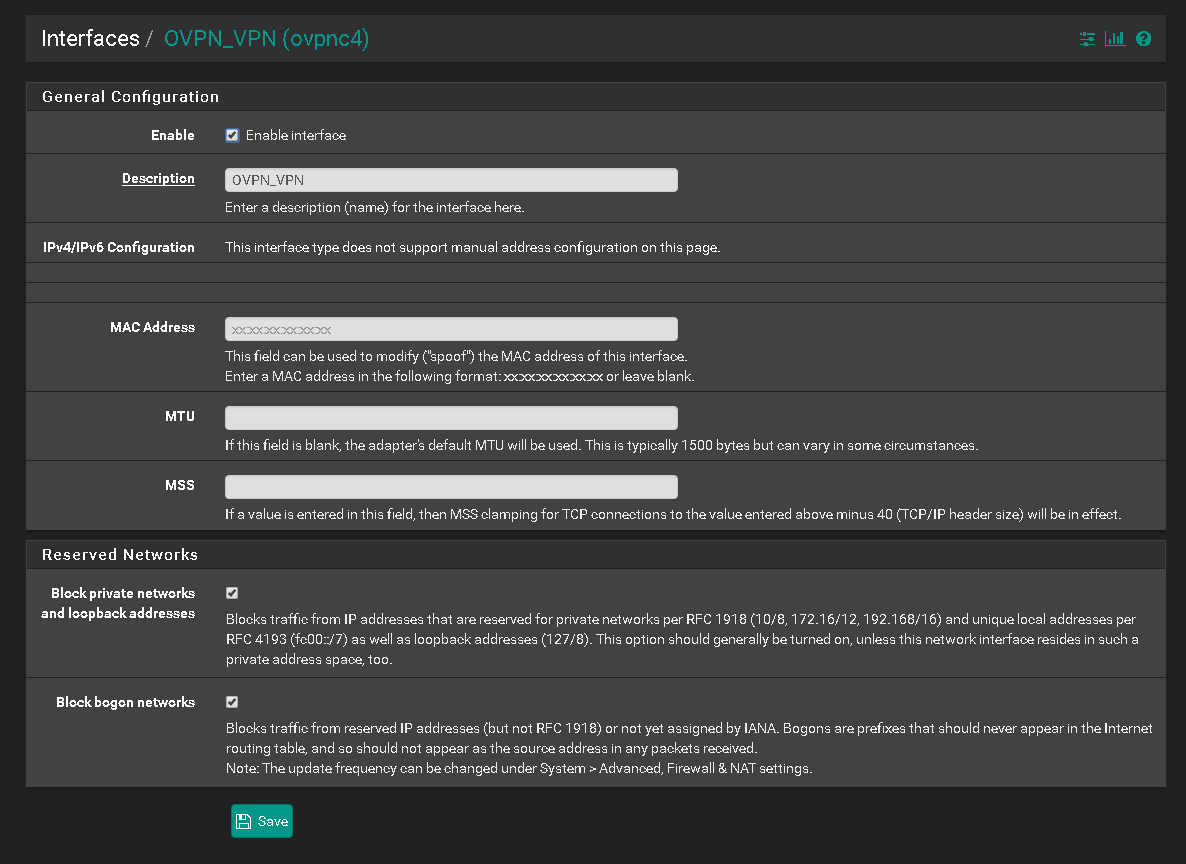Open the related settings sliders icon
This screenshot has width=1186, height=864.
click(1087, 39)
